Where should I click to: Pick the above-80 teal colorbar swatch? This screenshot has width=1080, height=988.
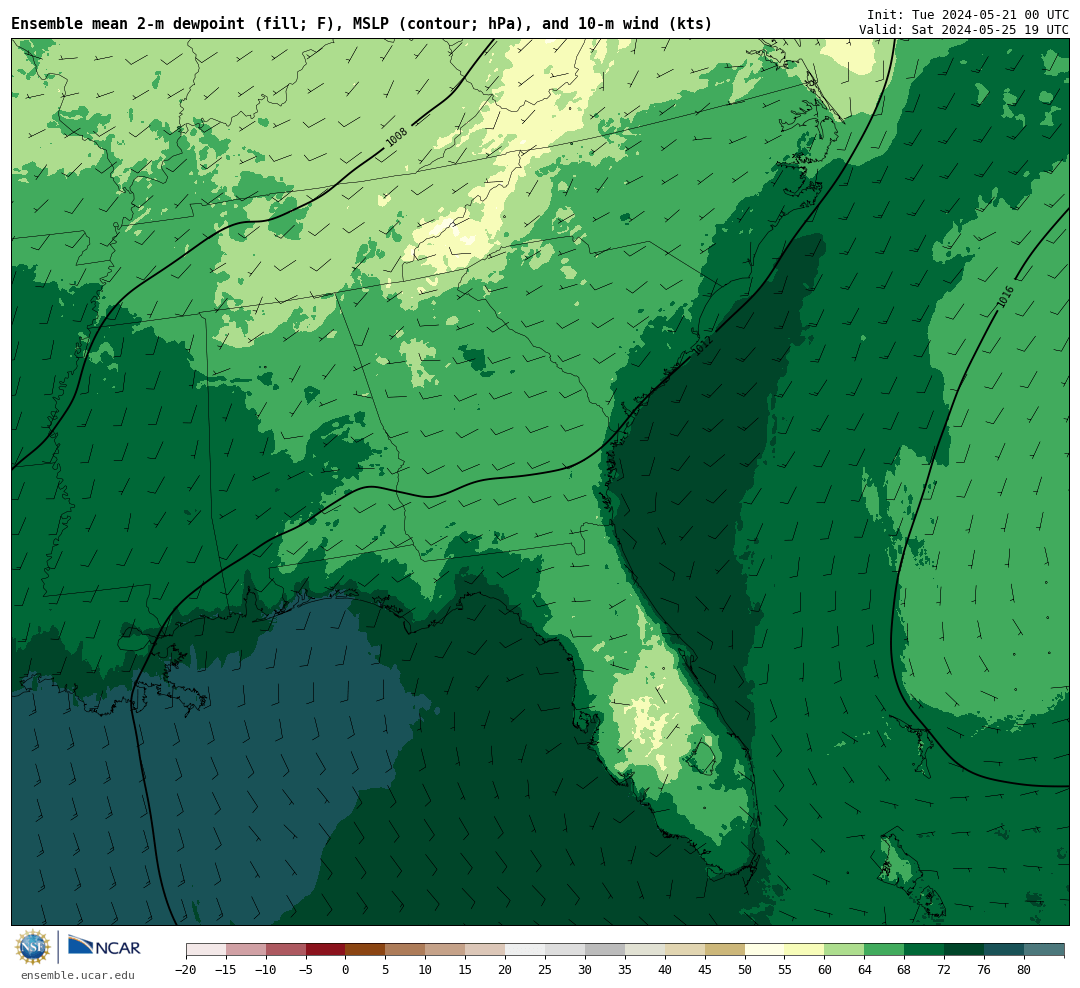[x=1044, y=950]
